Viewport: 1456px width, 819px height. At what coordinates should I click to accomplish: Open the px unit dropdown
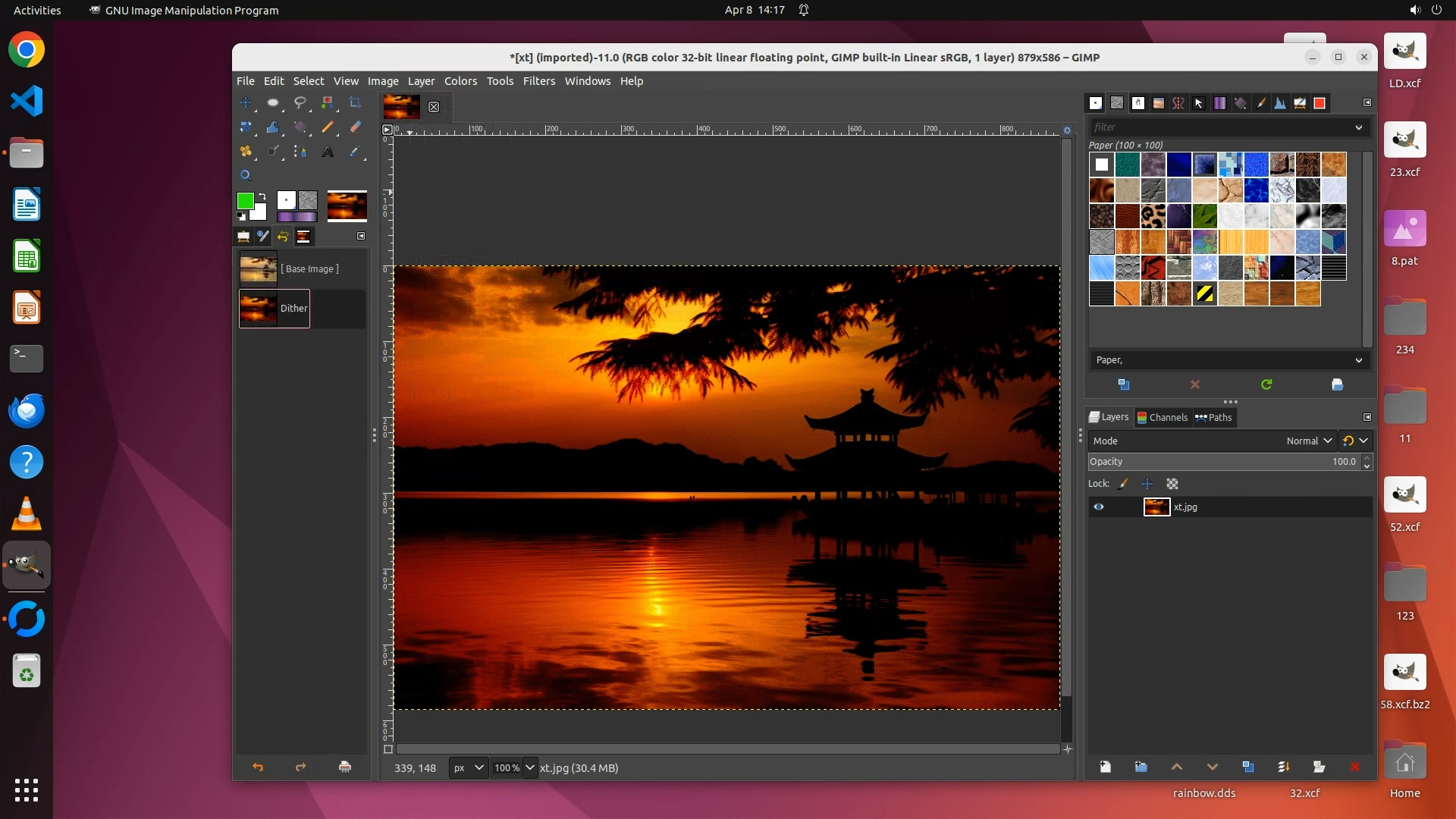point(469,767)
